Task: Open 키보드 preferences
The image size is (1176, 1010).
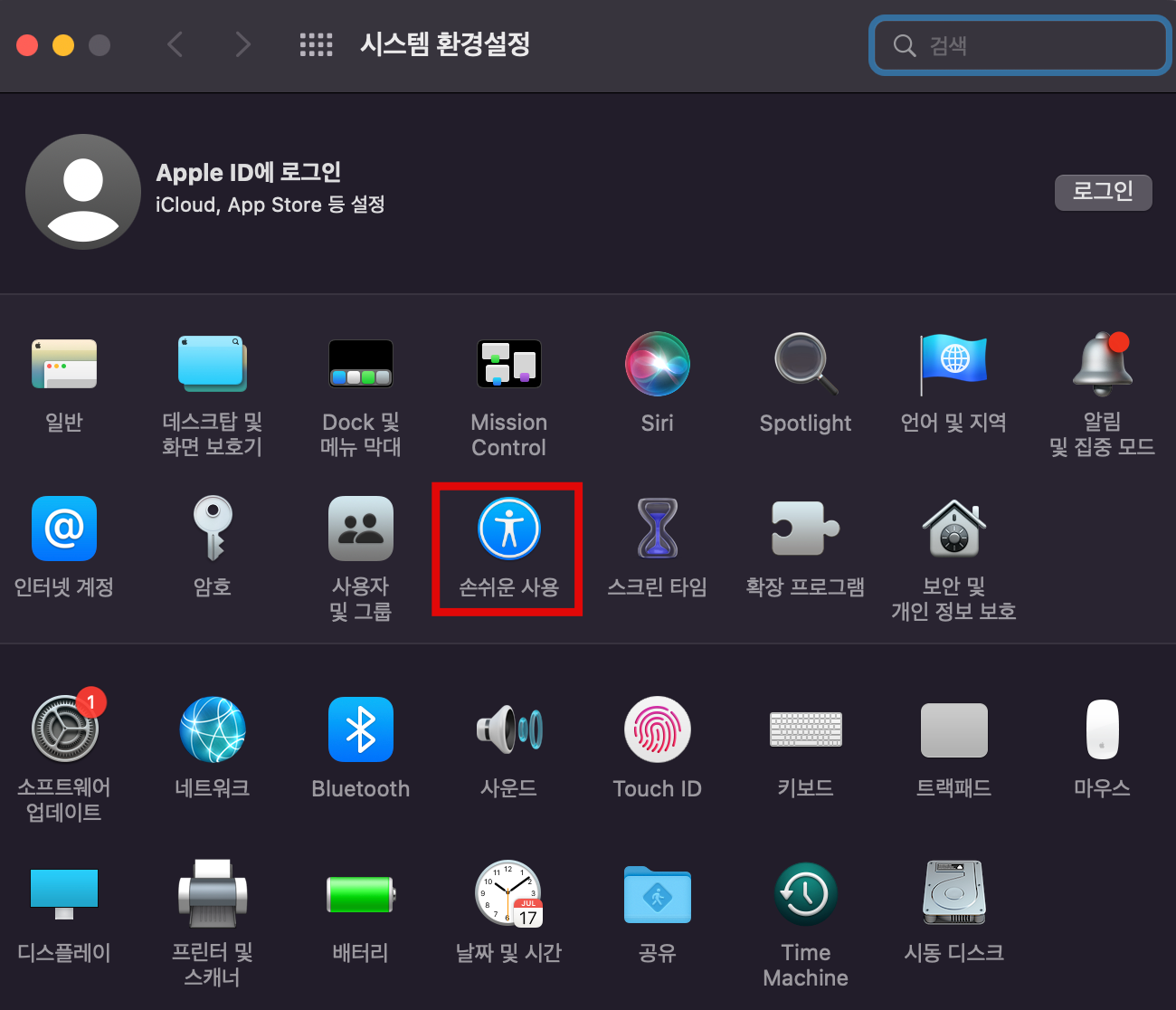Action: pyautogui.click(x=805, y=729)
